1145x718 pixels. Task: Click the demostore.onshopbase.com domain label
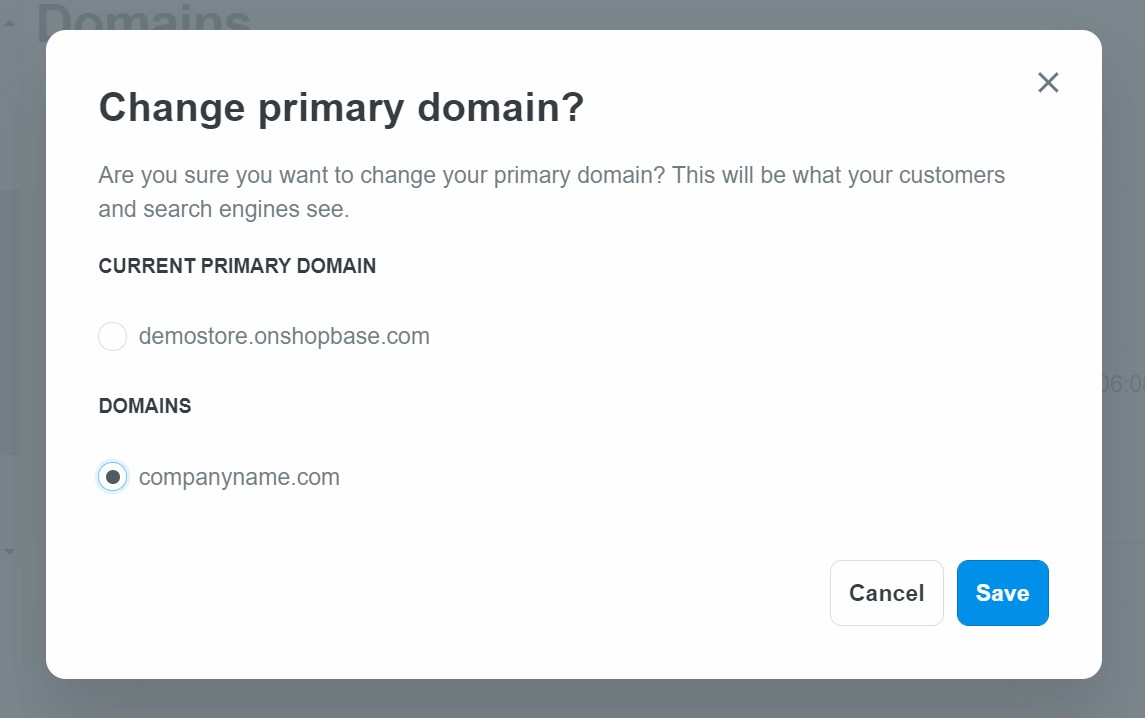click(x=284, y=337)
